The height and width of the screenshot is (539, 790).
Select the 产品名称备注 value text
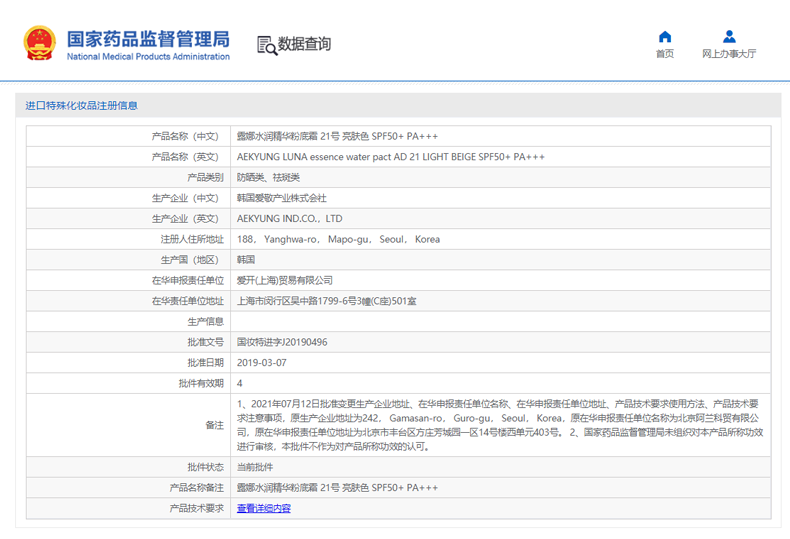337,488
